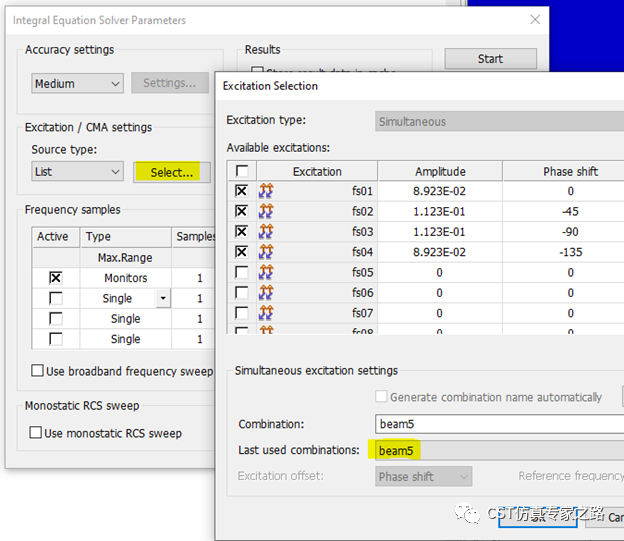The width and height of the screenshot is (624, 541).
Task: Open the Last used combinations dropdown
Action: (499, 450)
